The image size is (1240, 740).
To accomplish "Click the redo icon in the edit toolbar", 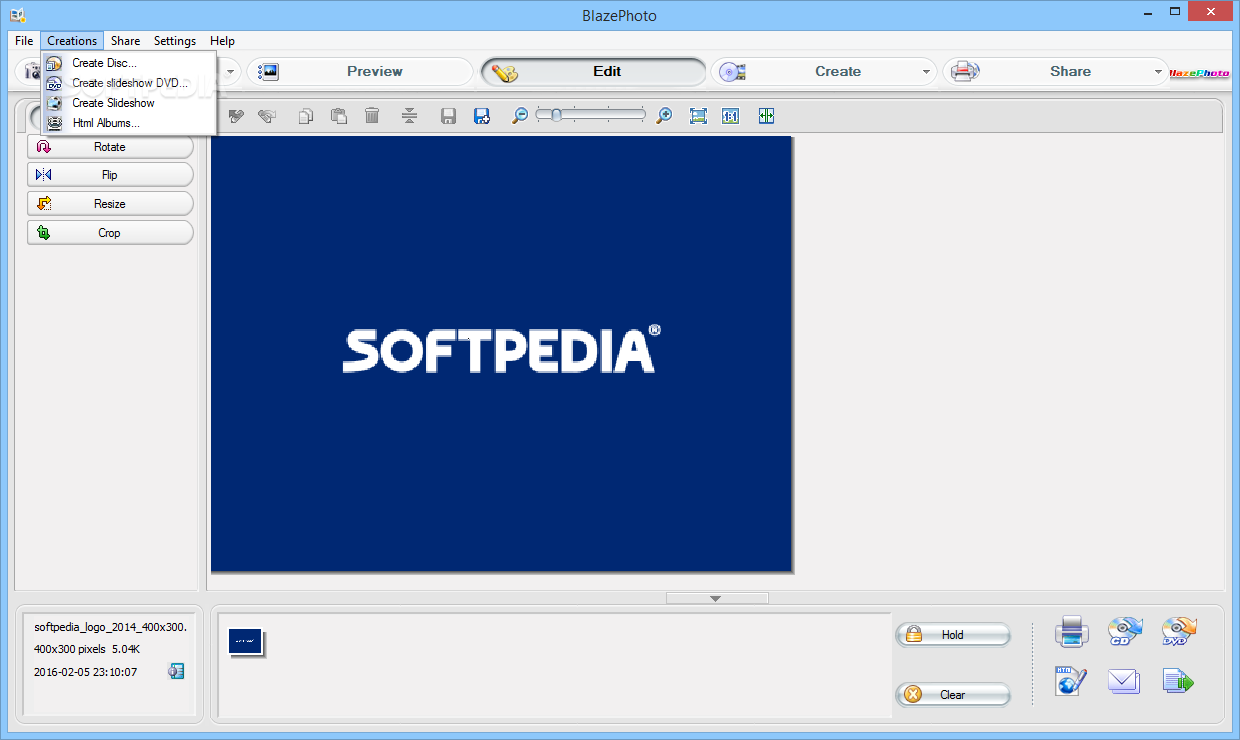I will coord(266,116).
